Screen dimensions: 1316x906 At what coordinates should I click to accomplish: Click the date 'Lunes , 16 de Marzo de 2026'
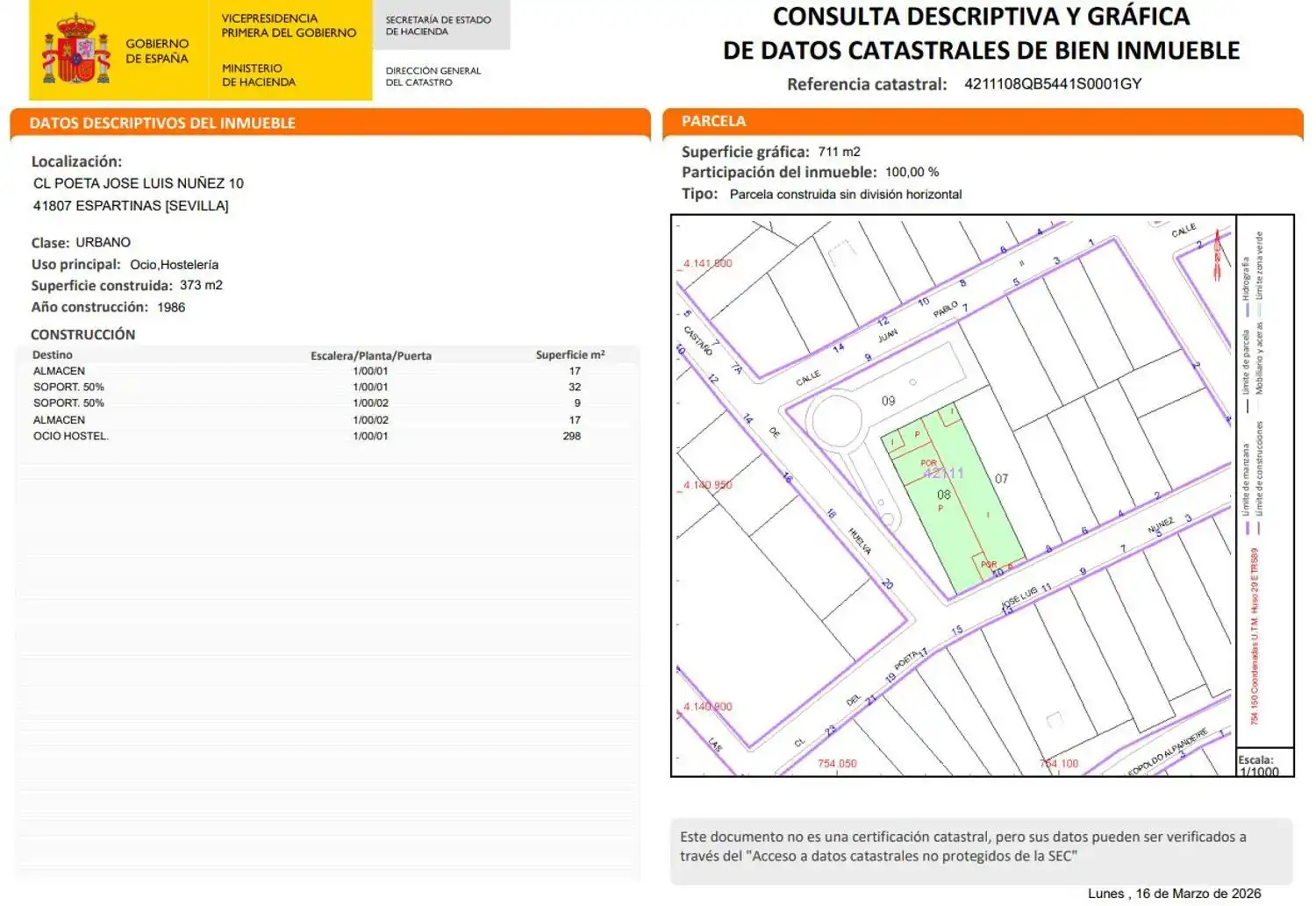tap(1174, 894)
